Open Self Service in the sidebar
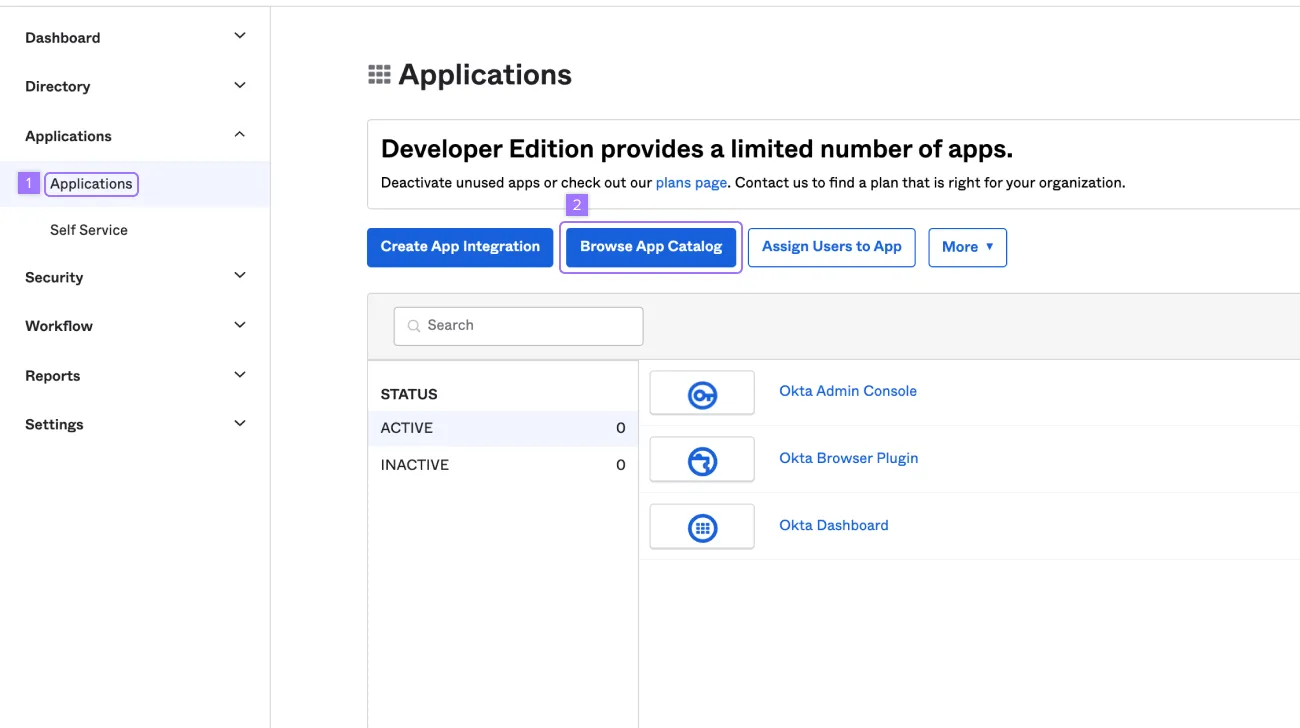 pos(88,229)
